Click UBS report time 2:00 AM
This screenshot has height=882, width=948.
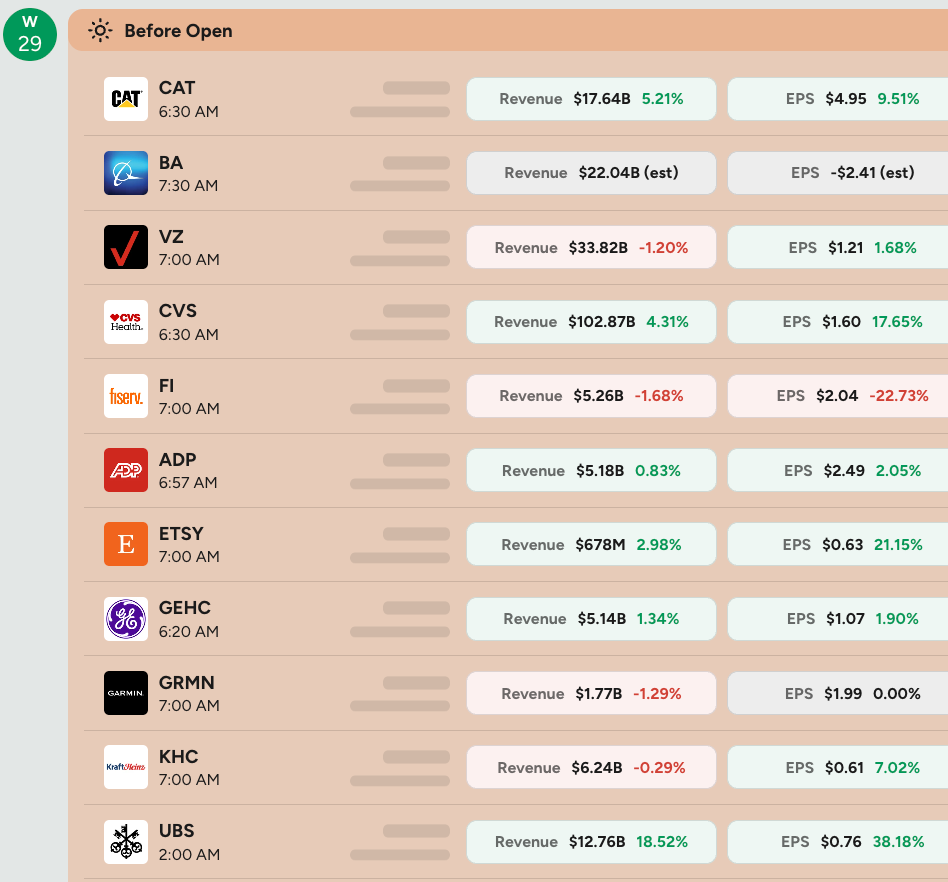coord(189,854)
